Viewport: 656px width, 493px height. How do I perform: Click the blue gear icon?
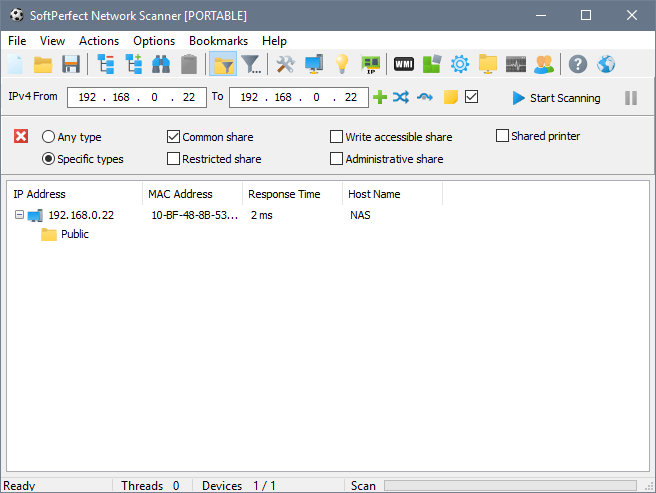(460, 64)
